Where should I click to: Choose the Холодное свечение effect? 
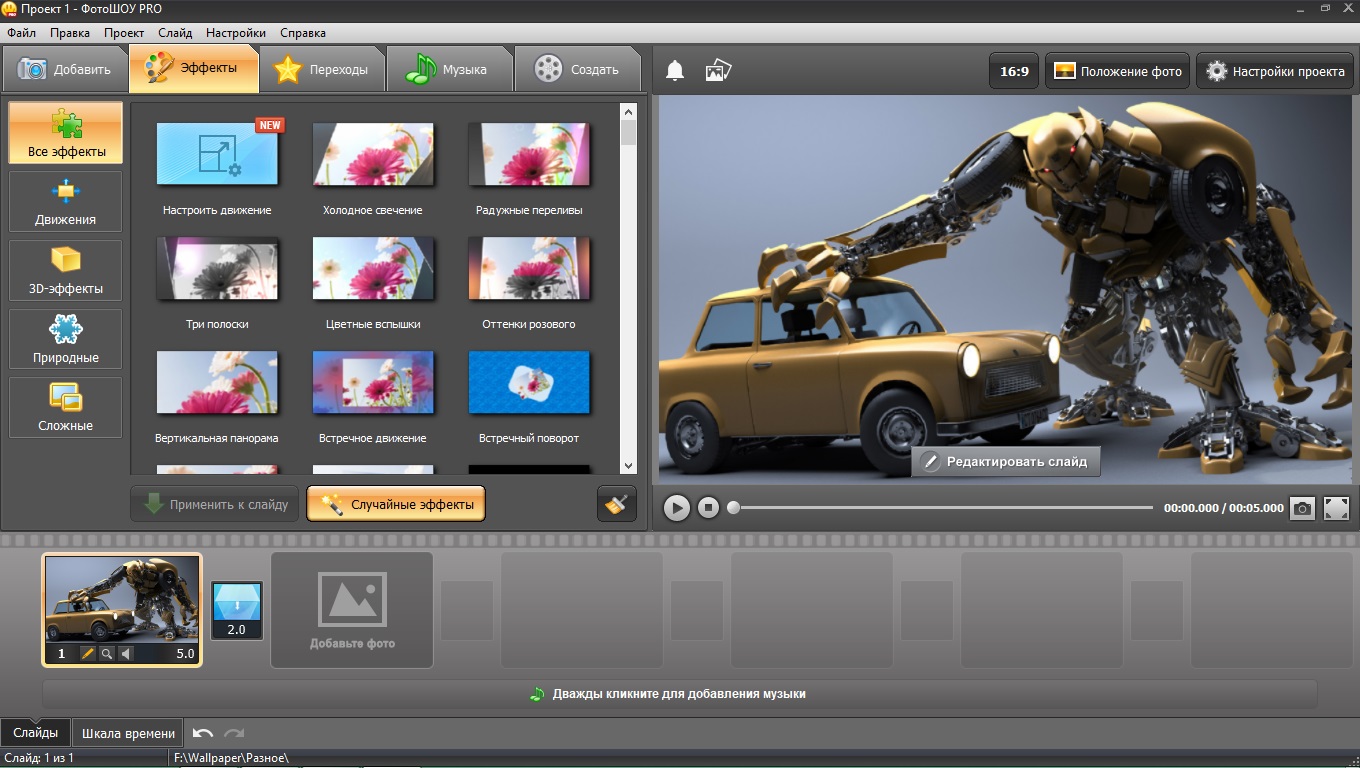(373, 154)
